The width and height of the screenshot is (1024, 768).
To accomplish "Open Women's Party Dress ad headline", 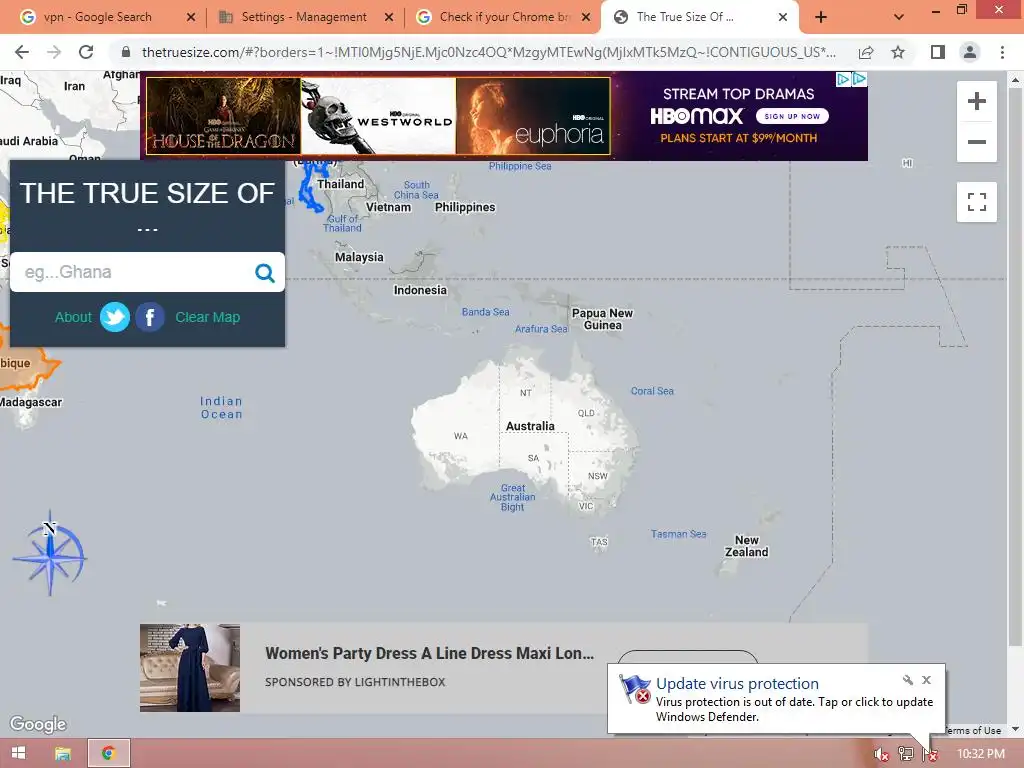I will [430, 654].
